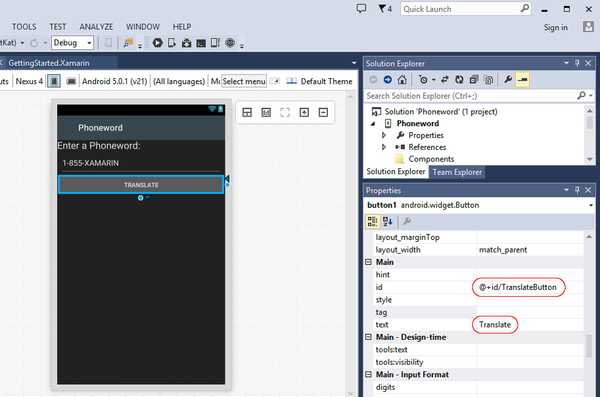Click the emulator manager phone icon
600x397 pixels.
tap(215, 43)
